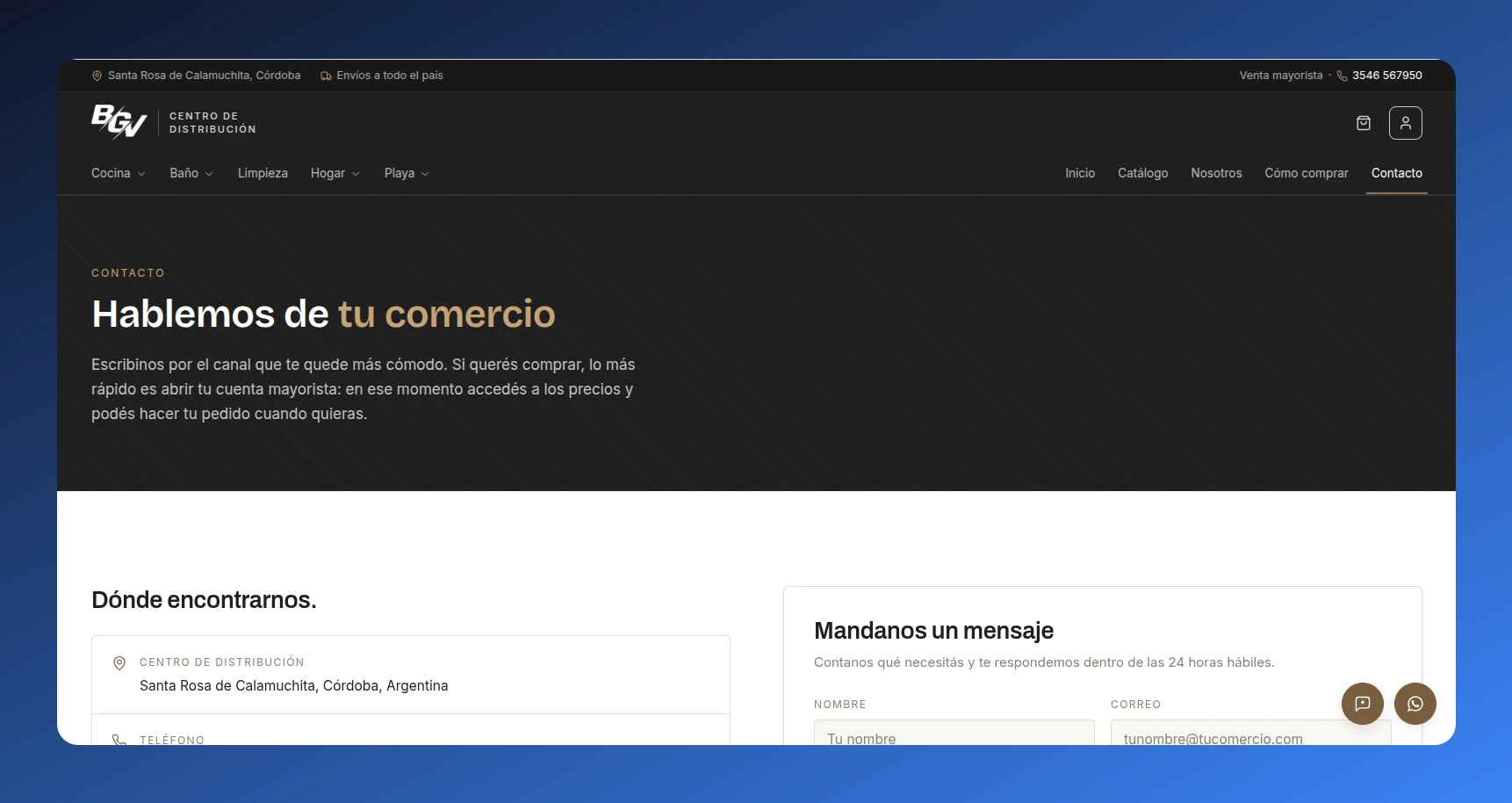Screen dimensions: 1512x803
Task: Open the Limpieza category
Action: click(263, 173)
